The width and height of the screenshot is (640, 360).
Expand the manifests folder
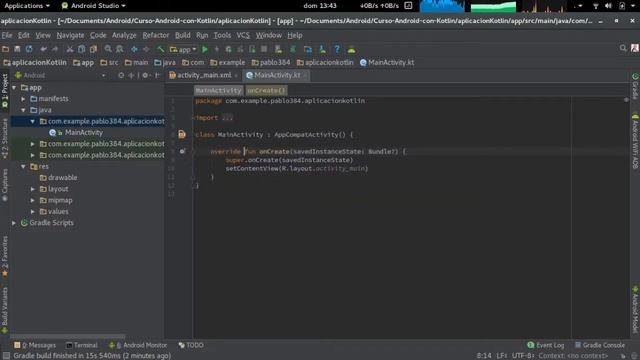coord(23,99)
